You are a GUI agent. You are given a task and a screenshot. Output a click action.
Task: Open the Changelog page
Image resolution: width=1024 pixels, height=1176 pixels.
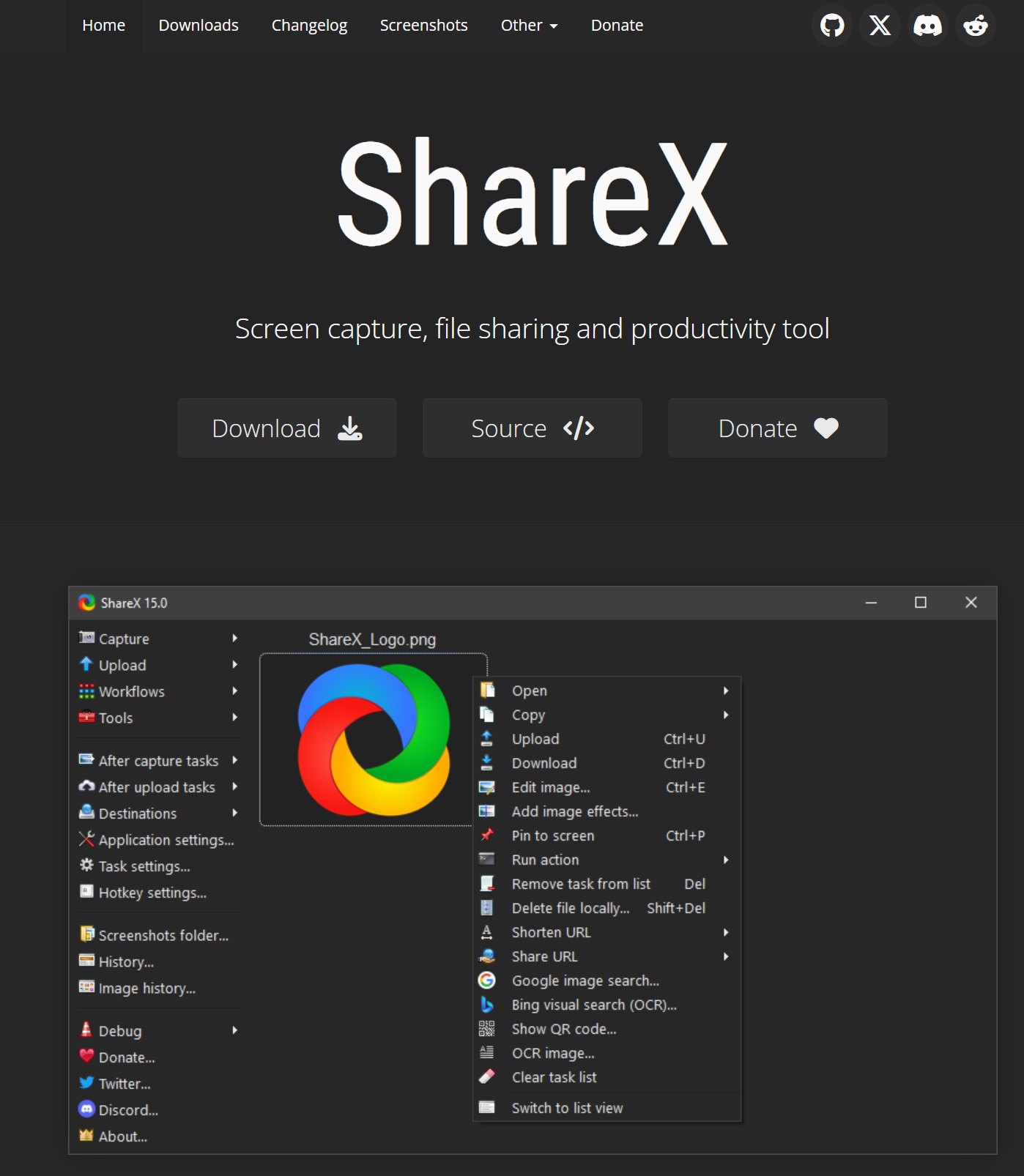point(309,26)
